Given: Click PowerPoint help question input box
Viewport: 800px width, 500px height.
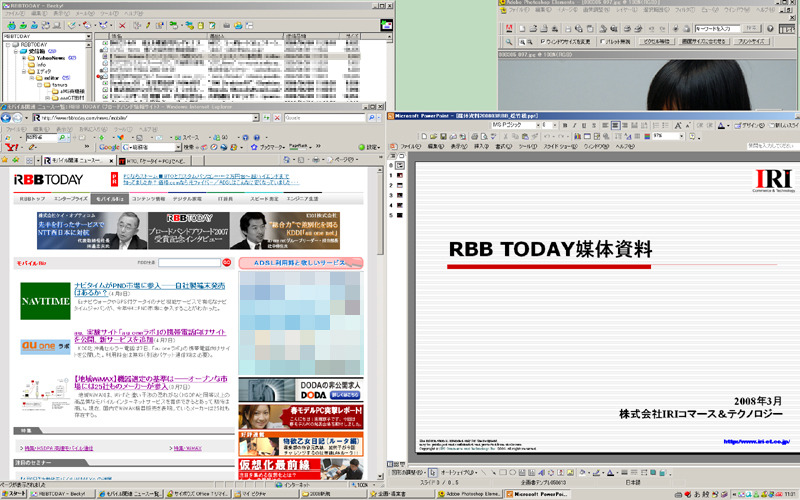Looking at the screenshot, I should coord(771,146).
